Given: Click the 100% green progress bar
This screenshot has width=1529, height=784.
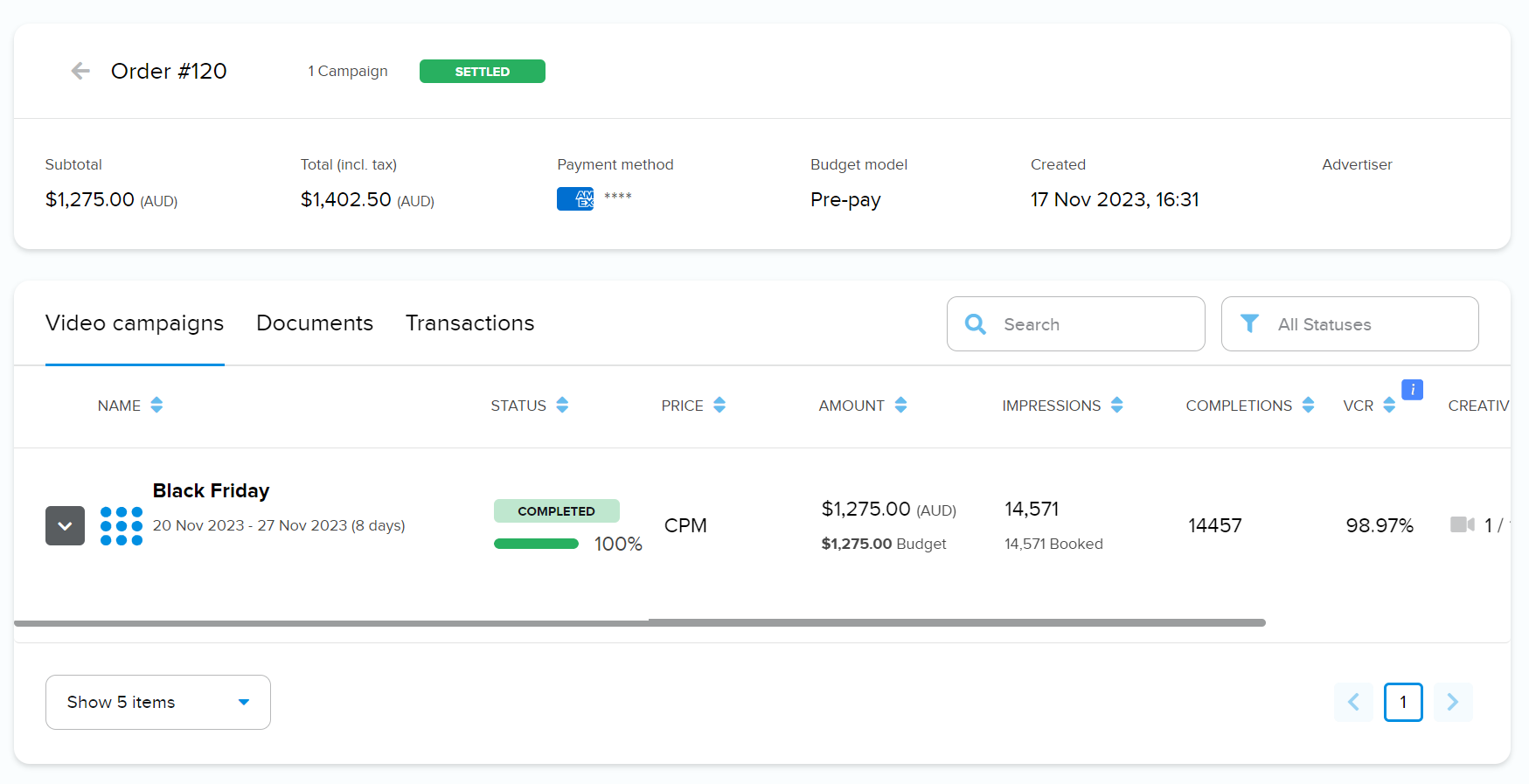Looking at the screenshot, I should 536,544.
